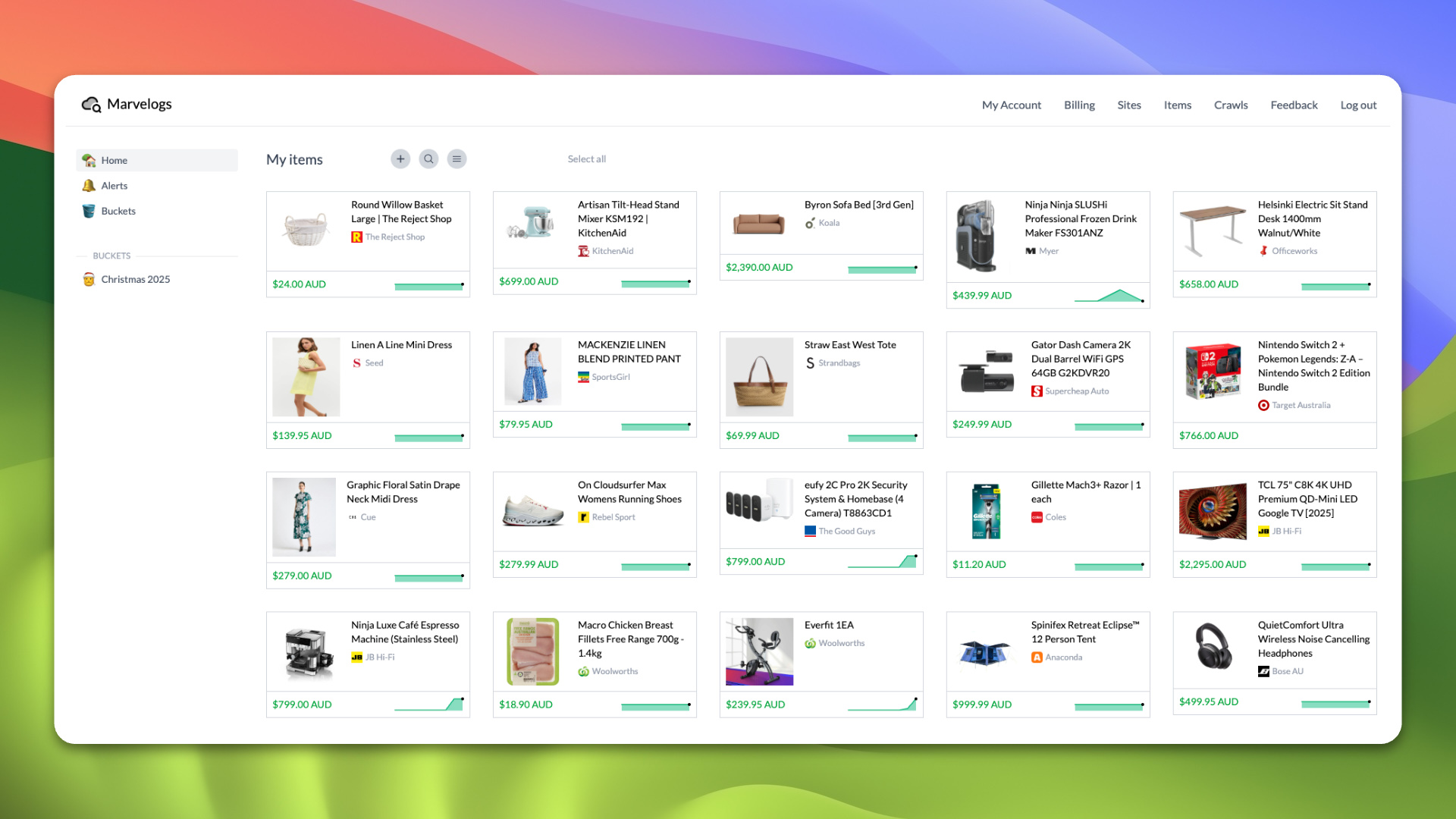Open the search magnifier icon
The image size is (1456, 819).
428,159
